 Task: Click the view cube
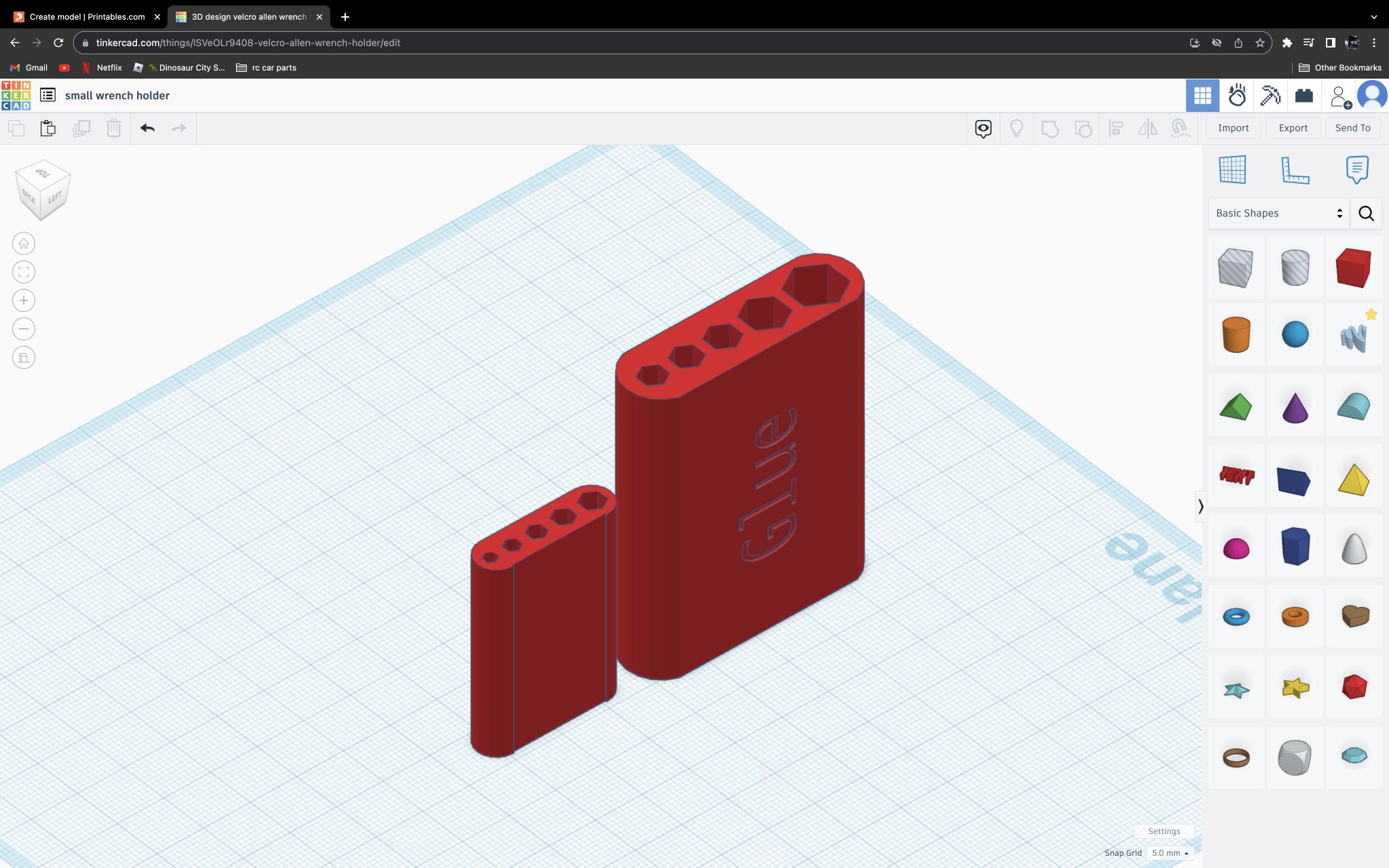tap(43, 191)
